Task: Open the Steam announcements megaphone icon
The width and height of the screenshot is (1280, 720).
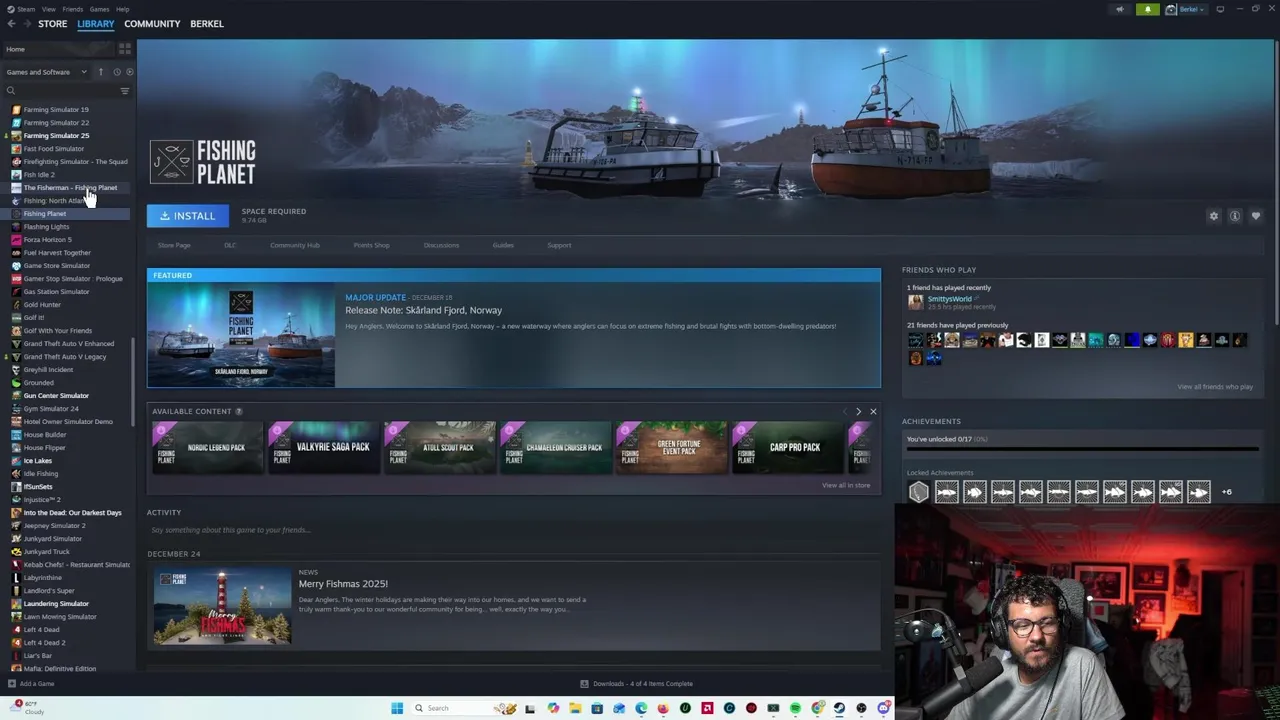Action: tap(1120, 9)
